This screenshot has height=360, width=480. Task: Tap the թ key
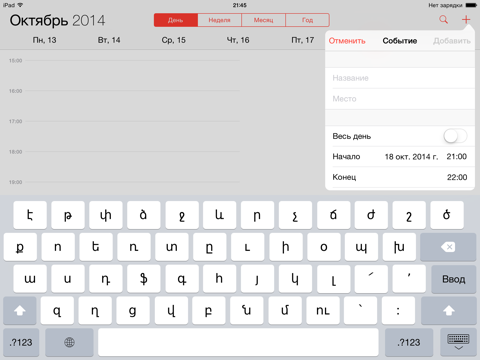[68, 215]
